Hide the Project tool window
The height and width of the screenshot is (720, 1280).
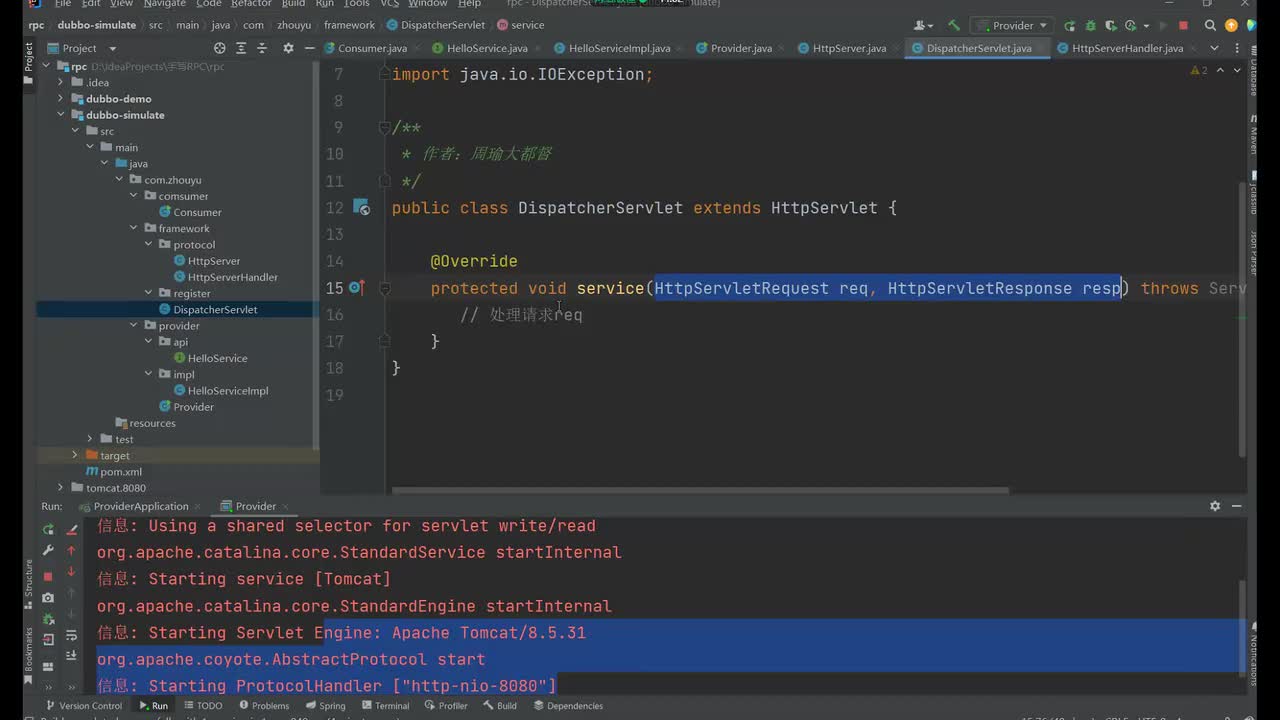pos(311,48)
